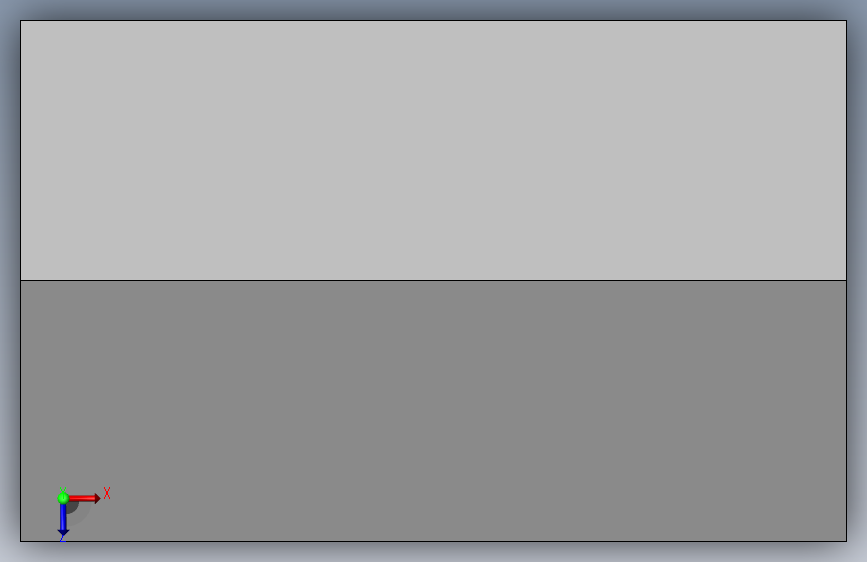Click the Z axis arrowhead tip
This screenshot has width=867, height=562.
[x=63, y=534]
